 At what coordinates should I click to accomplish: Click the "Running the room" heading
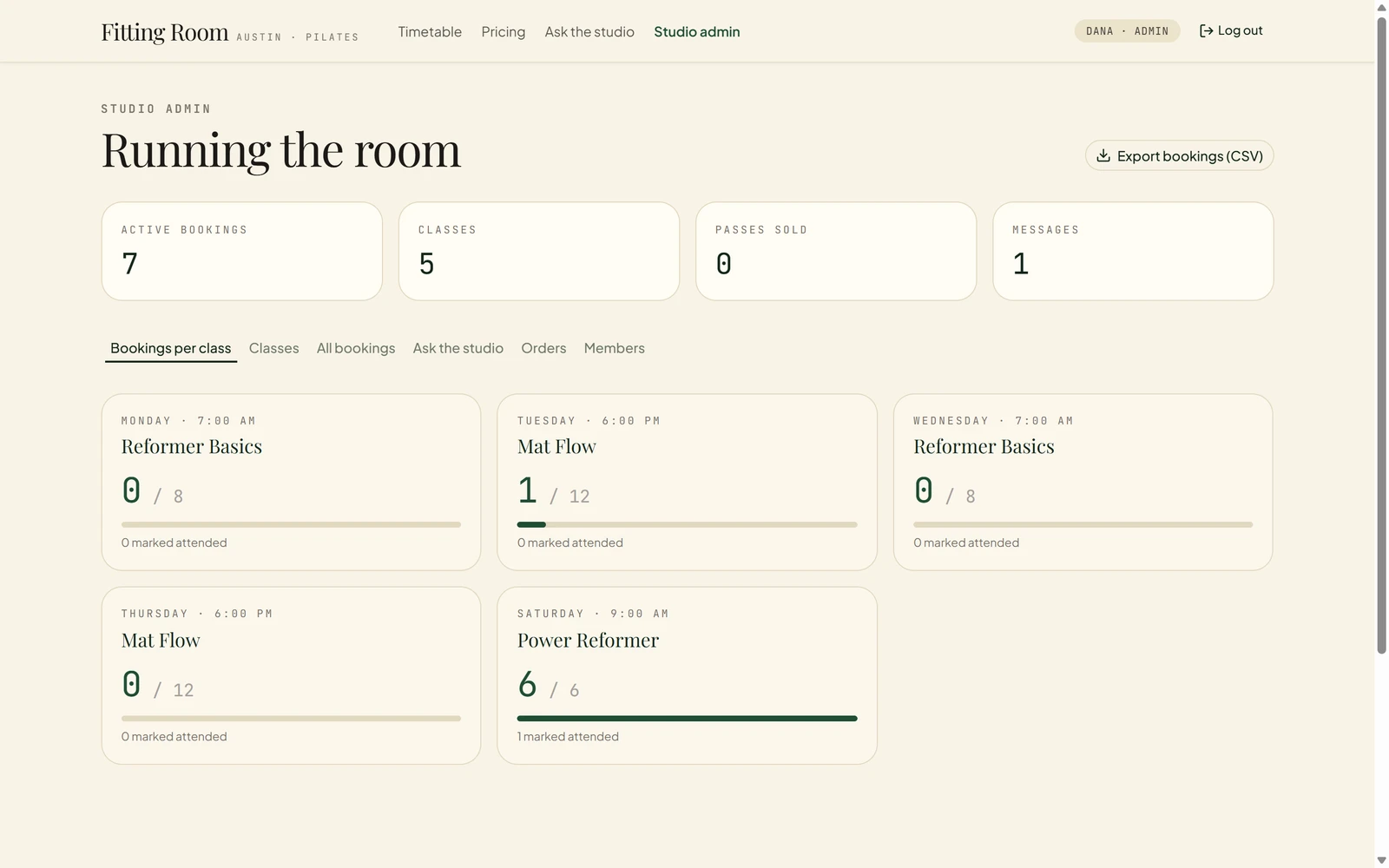coord(281,150)
